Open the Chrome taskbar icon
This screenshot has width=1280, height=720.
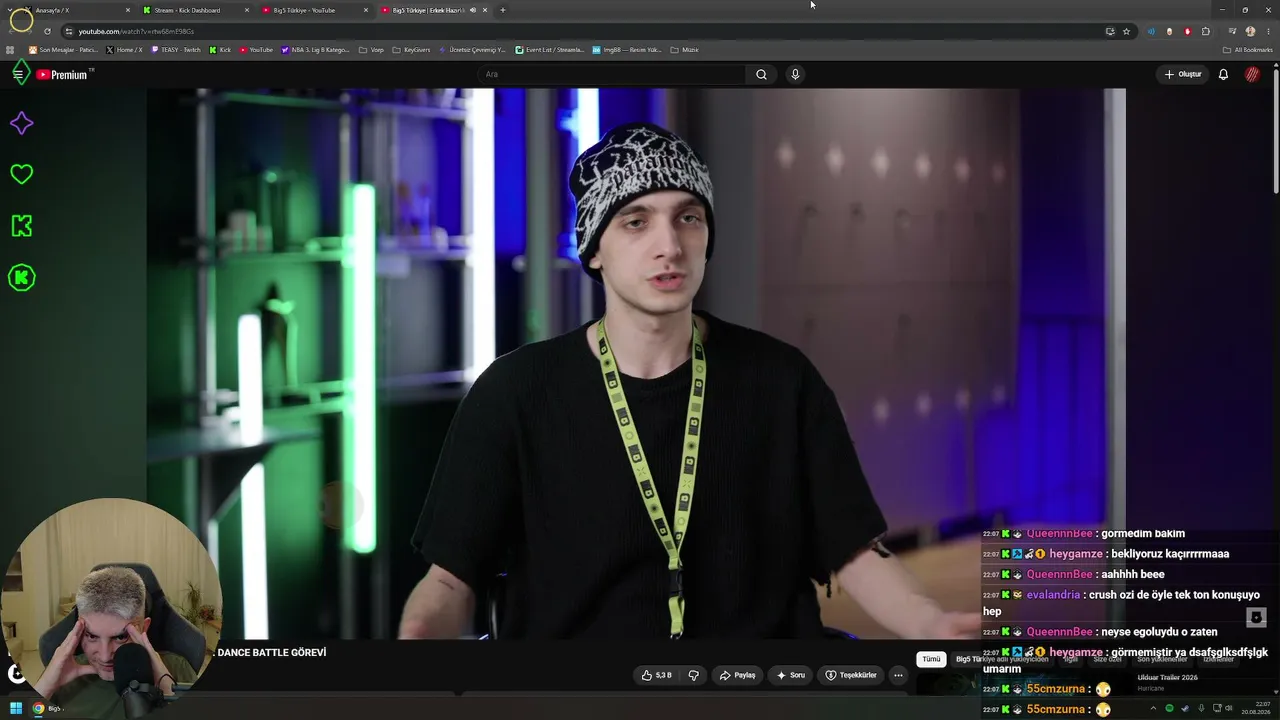(x=38, y=708)
